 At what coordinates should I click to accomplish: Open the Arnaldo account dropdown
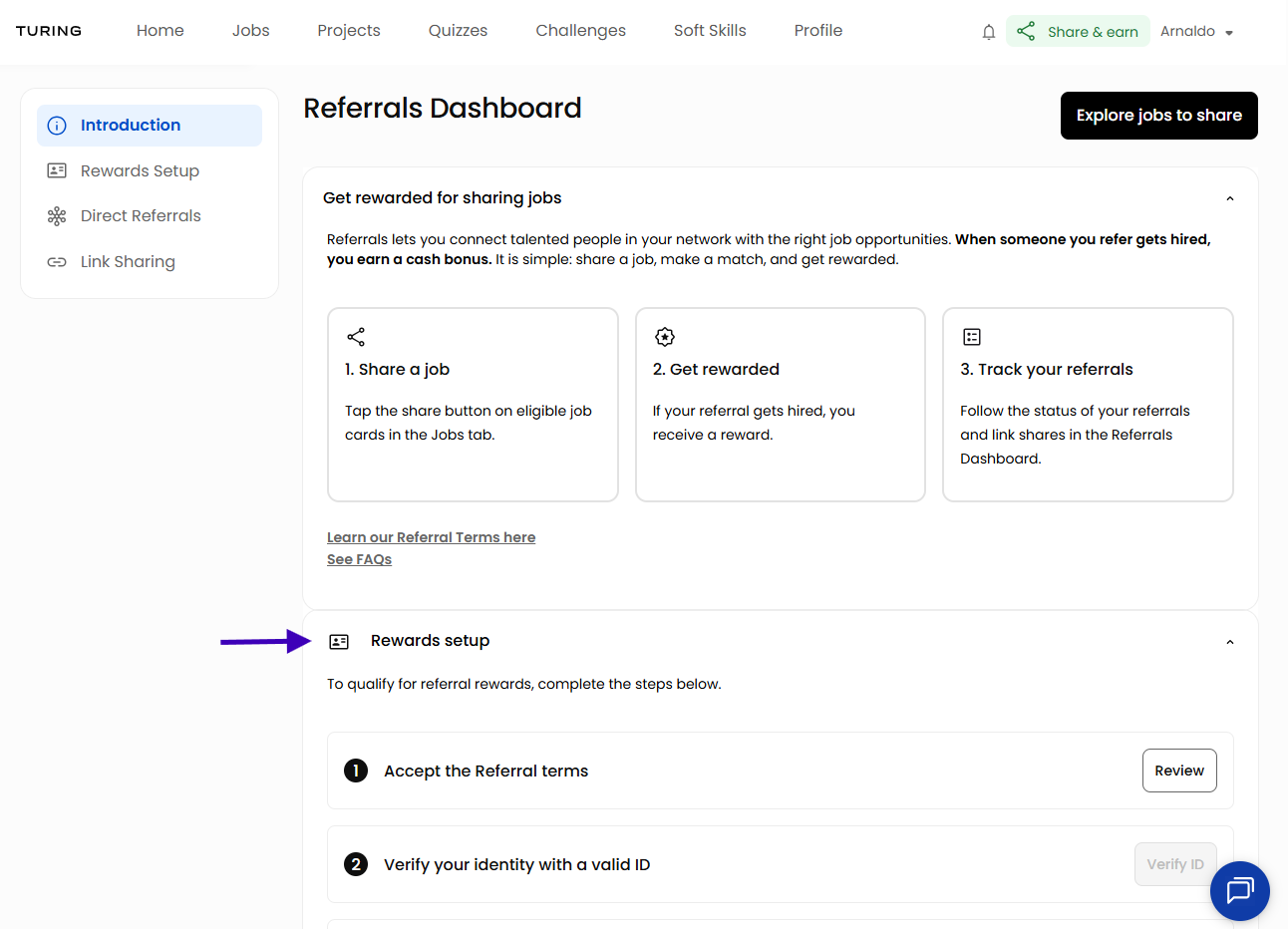tap(1196, 31)
